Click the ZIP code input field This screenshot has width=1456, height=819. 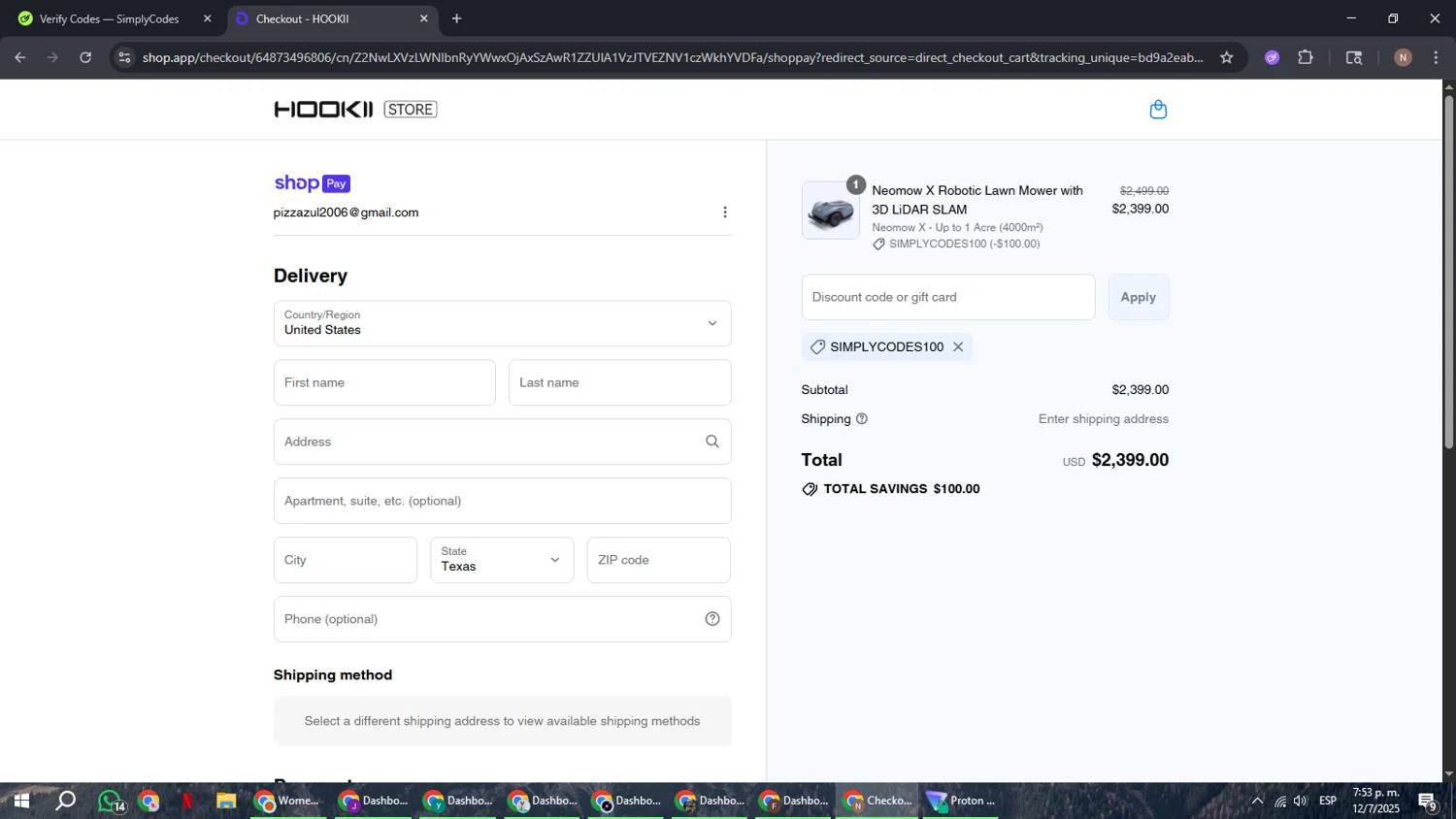pos(658,560)
